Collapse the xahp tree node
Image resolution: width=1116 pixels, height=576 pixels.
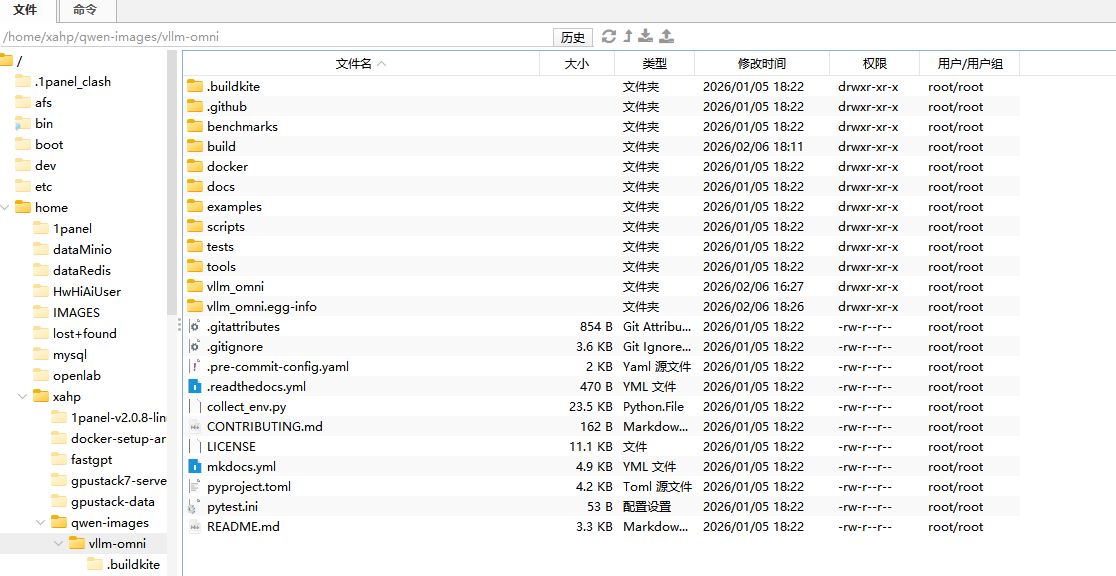click(x=23, y=397)
